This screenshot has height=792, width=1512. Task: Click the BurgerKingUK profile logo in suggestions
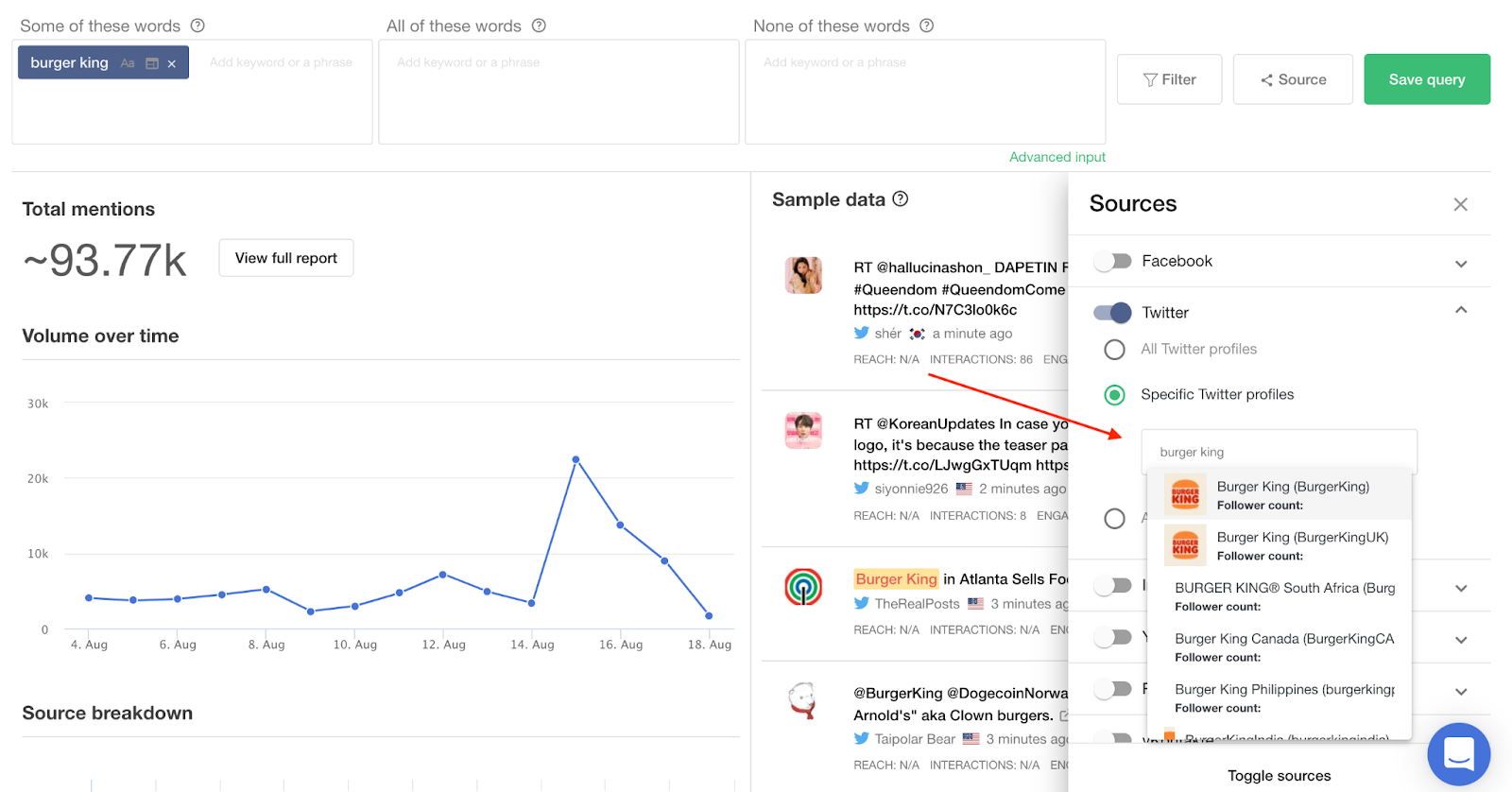tap(1185, 545)
